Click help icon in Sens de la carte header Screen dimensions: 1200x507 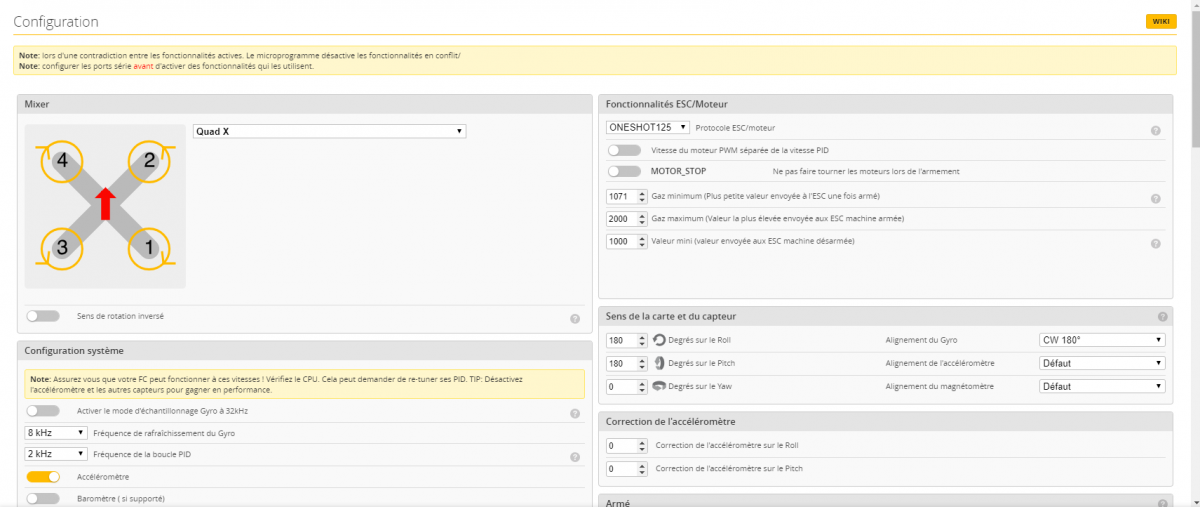pyautogui.click(x=1162, y=316)
